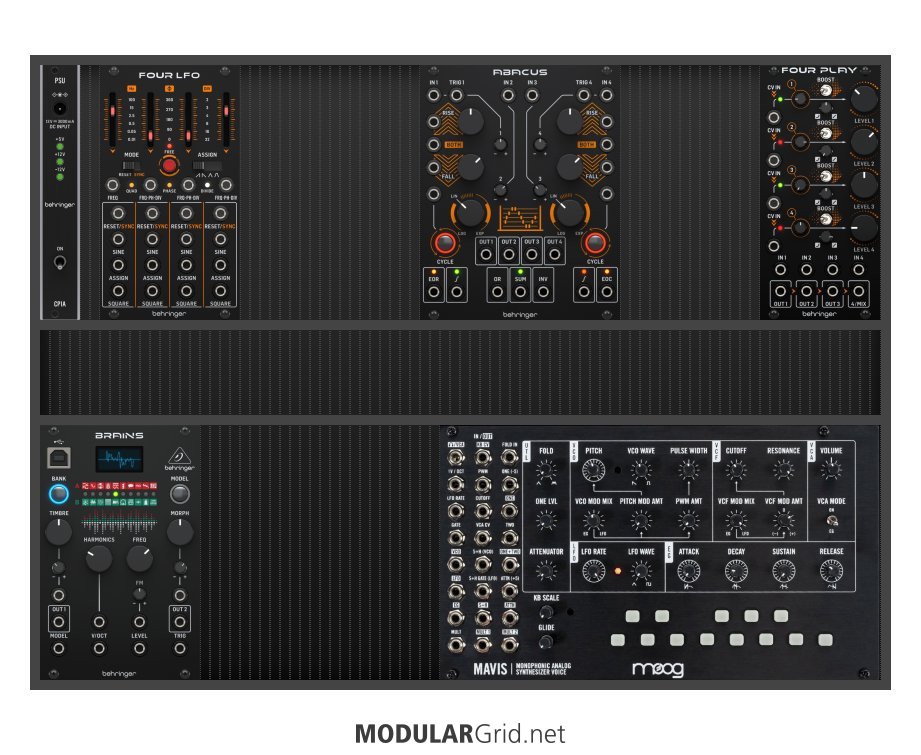921x755 pixels.
Task: Click the Mavis GATE patch jack
Action: tap(456, 537)
